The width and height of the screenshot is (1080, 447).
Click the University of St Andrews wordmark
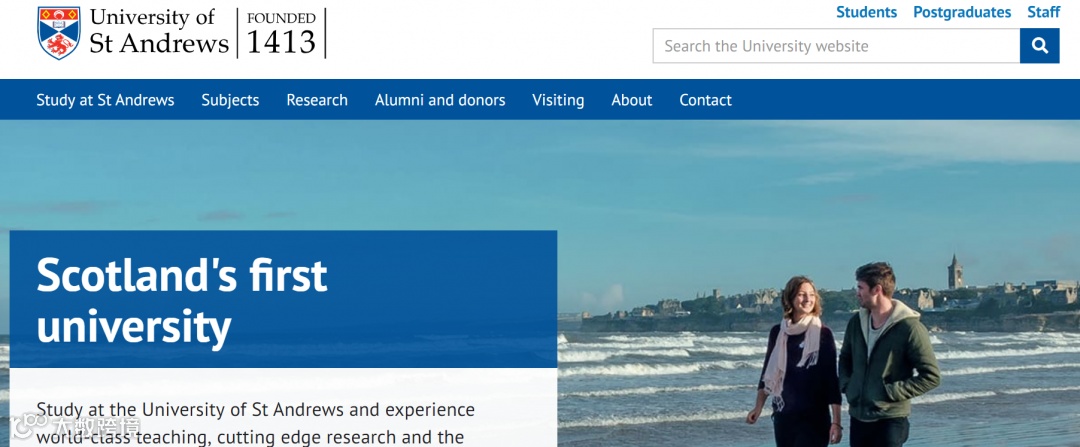[x=158, y=32]
